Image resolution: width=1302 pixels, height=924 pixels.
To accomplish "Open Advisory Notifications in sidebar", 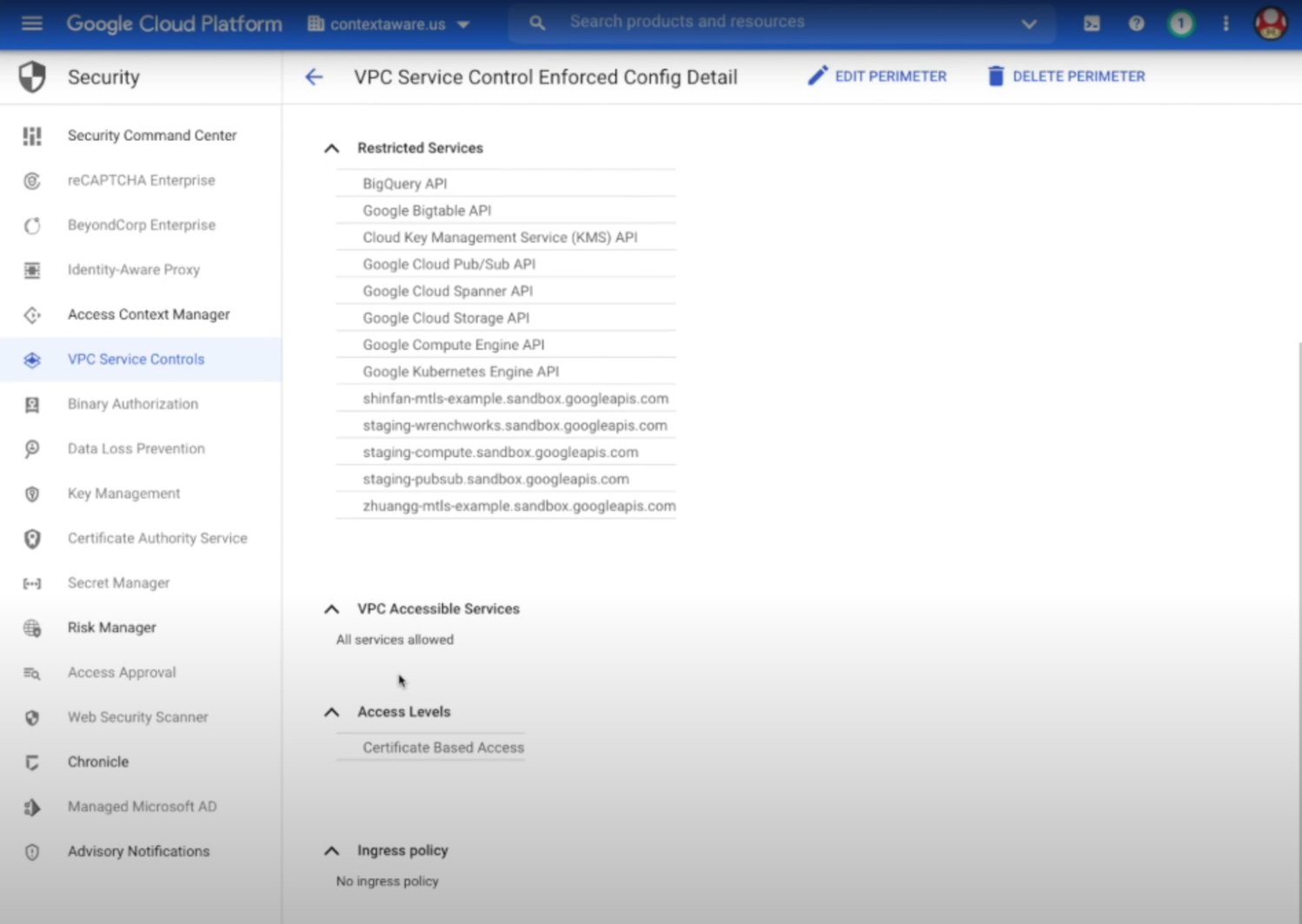I will pos(141,852).
